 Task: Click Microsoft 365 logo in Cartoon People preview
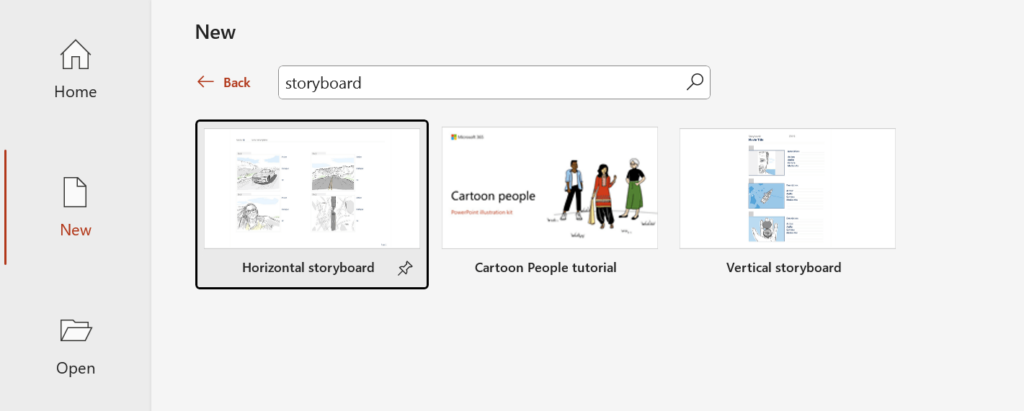[468, 137]
